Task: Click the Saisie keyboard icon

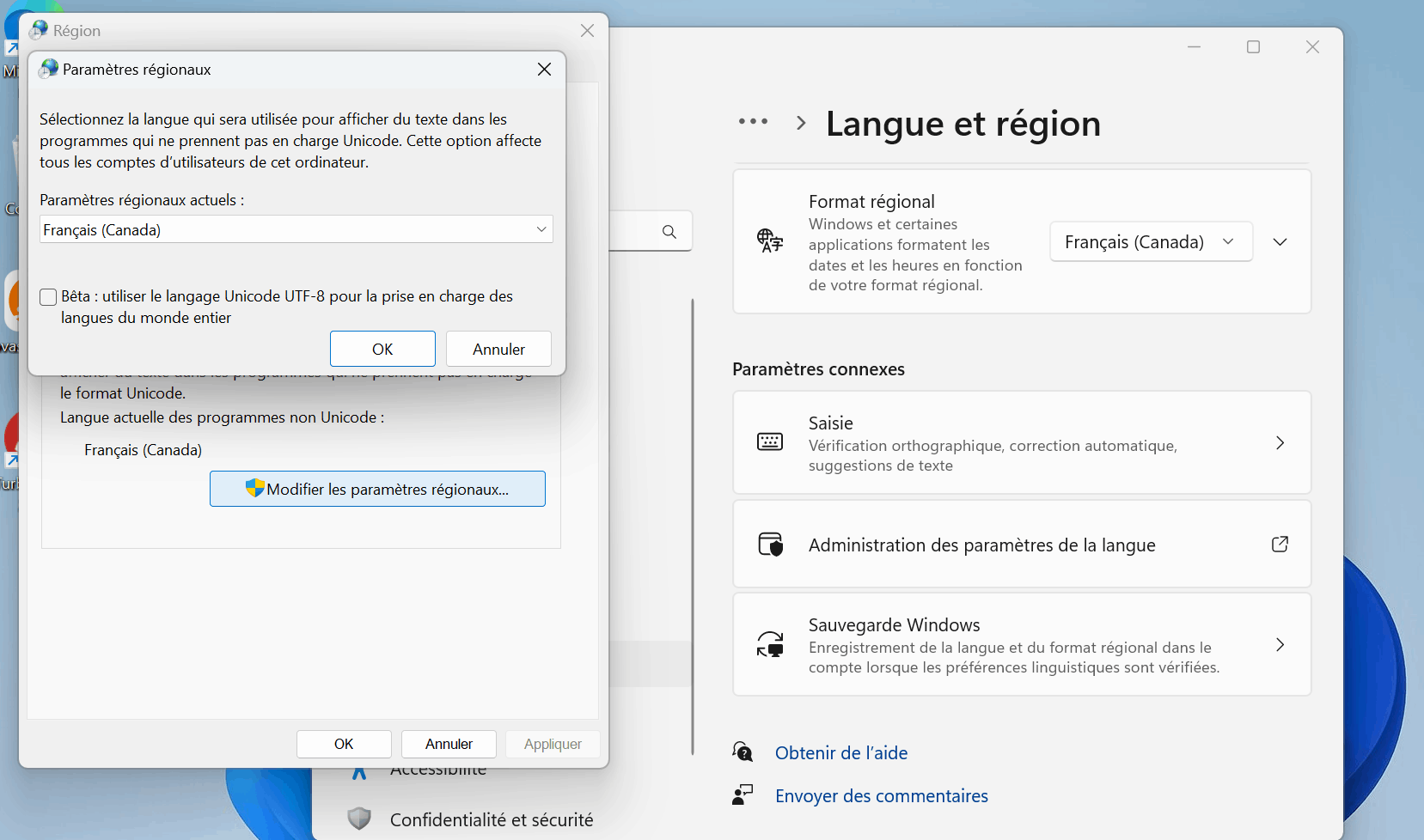Action: (770, 442)
